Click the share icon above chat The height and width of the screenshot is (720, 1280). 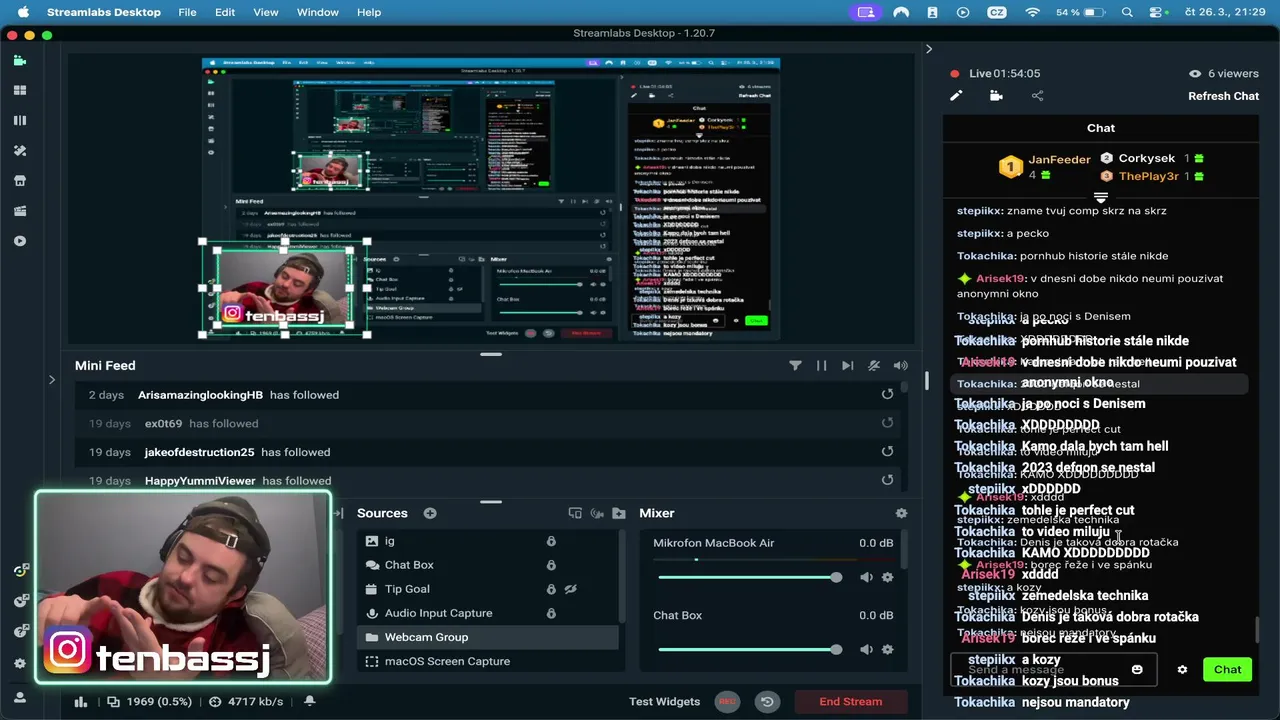(x=1037, y=96)
